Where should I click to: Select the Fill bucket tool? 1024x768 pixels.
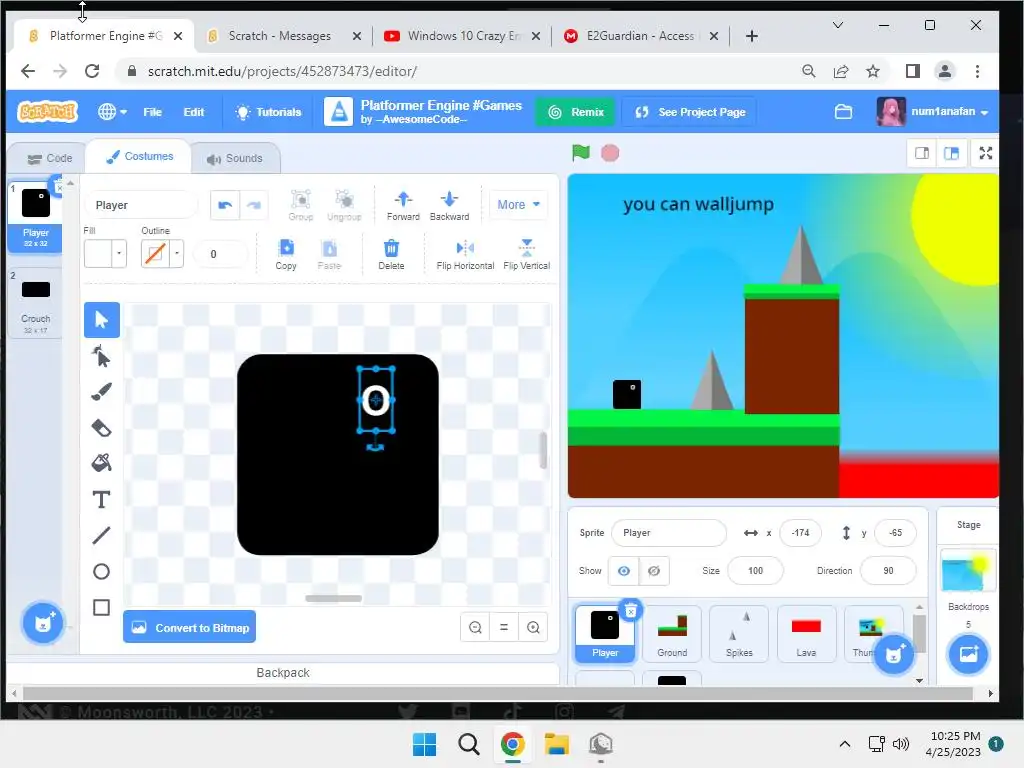(x=101, y=463)
